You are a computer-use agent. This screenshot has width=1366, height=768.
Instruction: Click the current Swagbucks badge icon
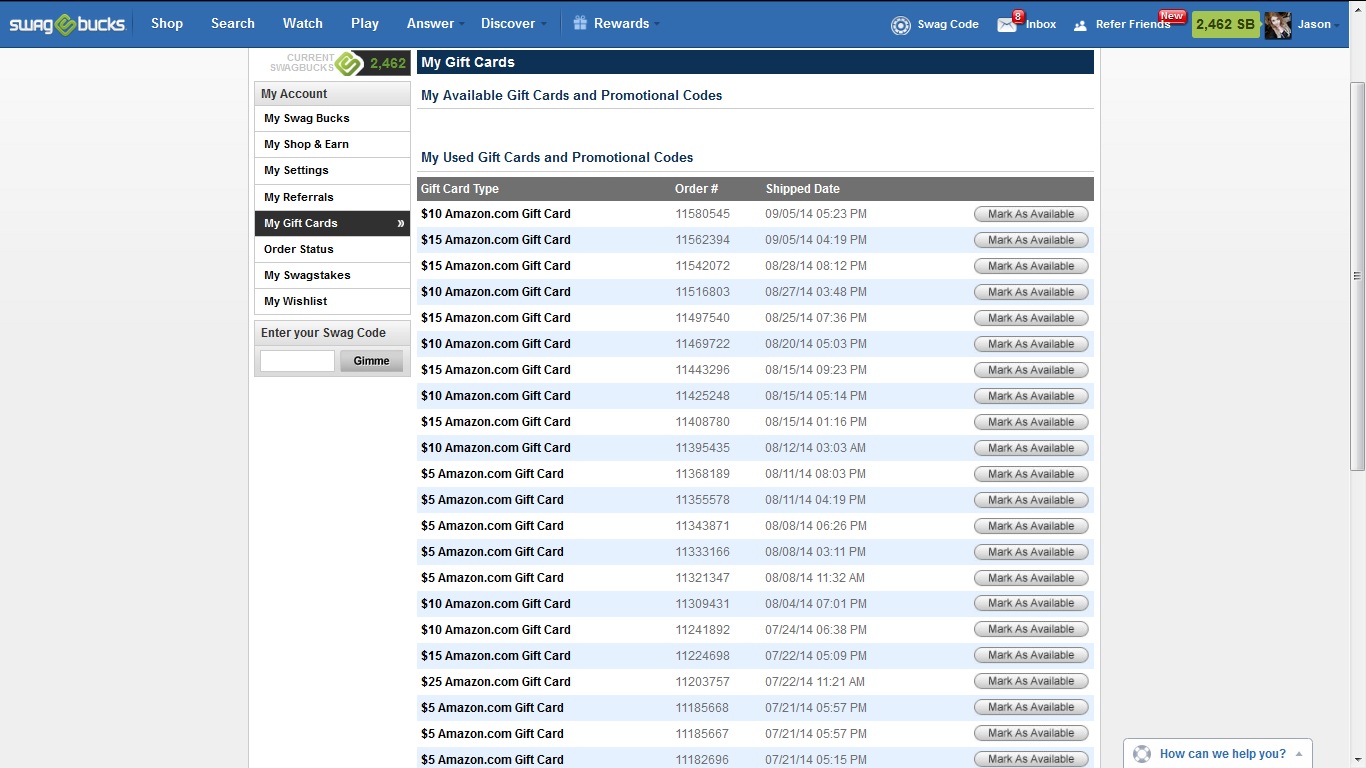pyautogui.click(x=348, y=63)
